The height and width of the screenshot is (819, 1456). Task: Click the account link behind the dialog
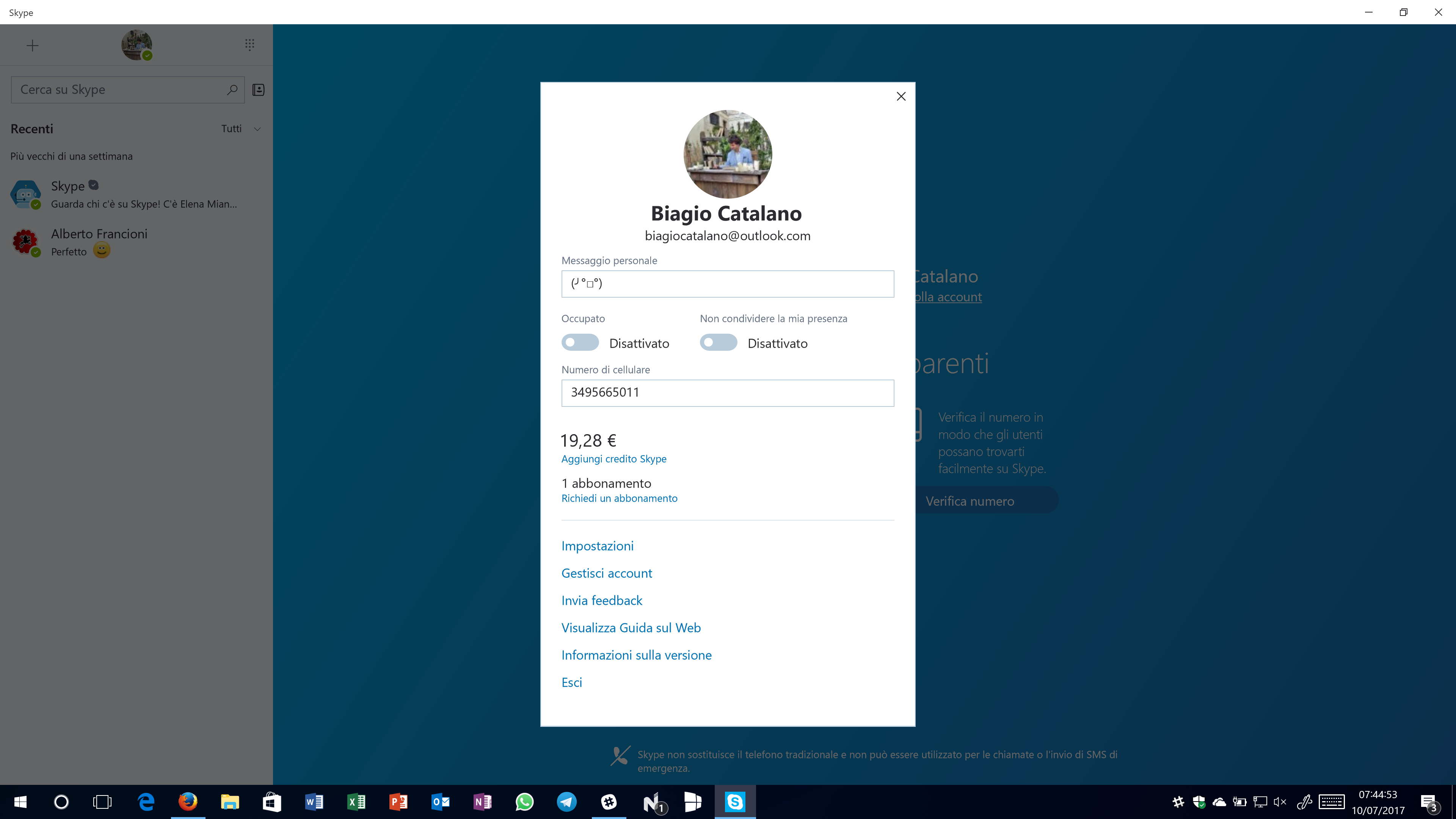pyautogui.click(x=948, y=297)
